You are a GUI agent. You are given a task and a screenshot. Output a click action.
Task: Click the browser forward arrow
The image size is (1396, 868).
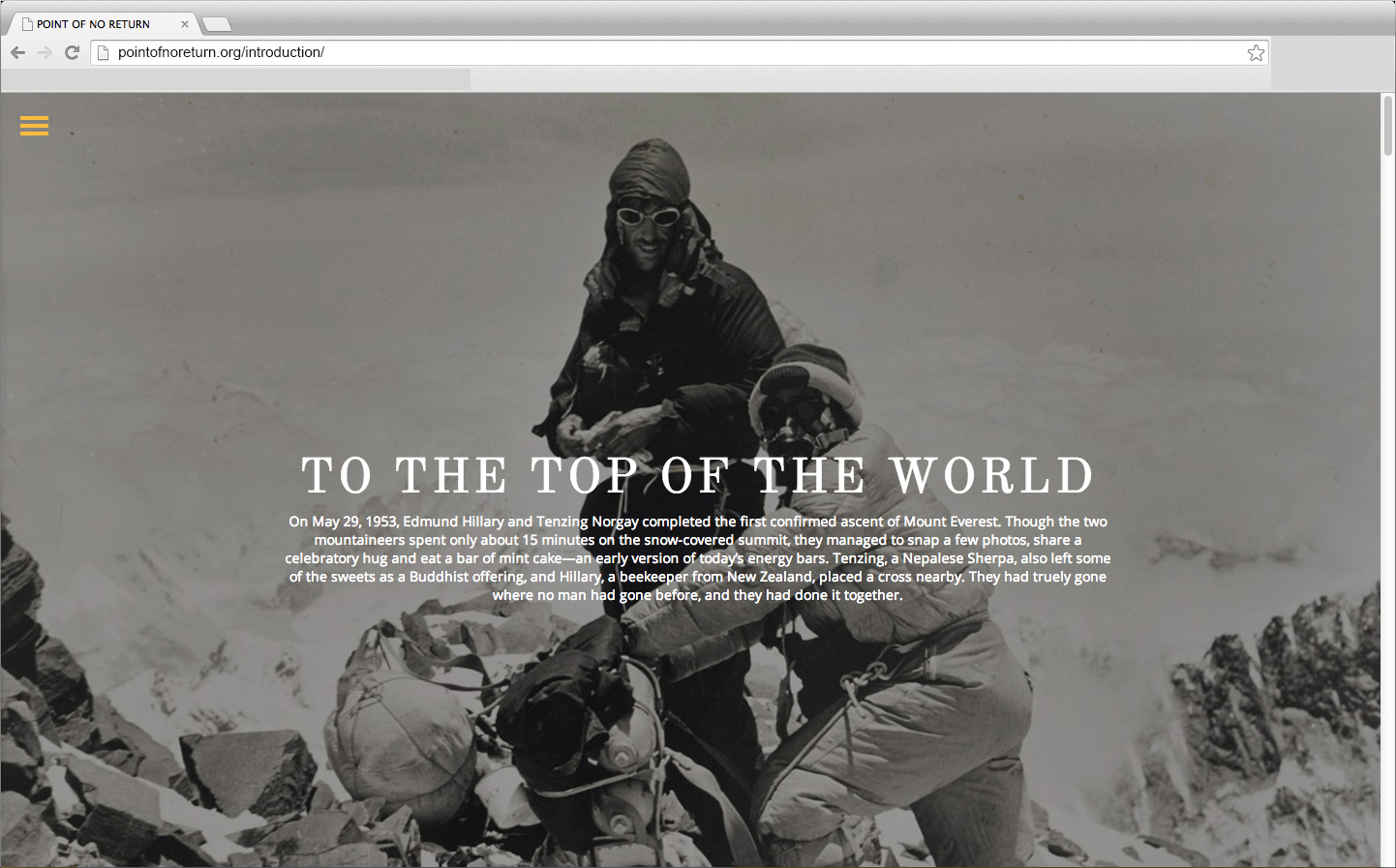click(45, 52)
